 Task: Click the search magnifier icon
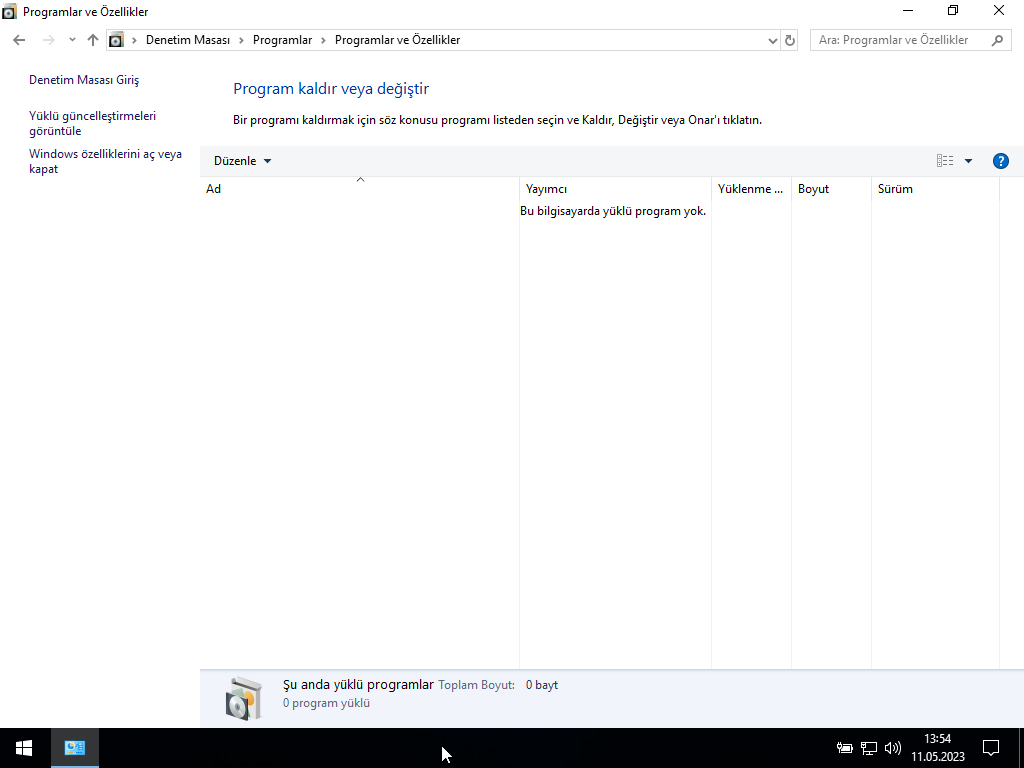click(x=997, y=40)
